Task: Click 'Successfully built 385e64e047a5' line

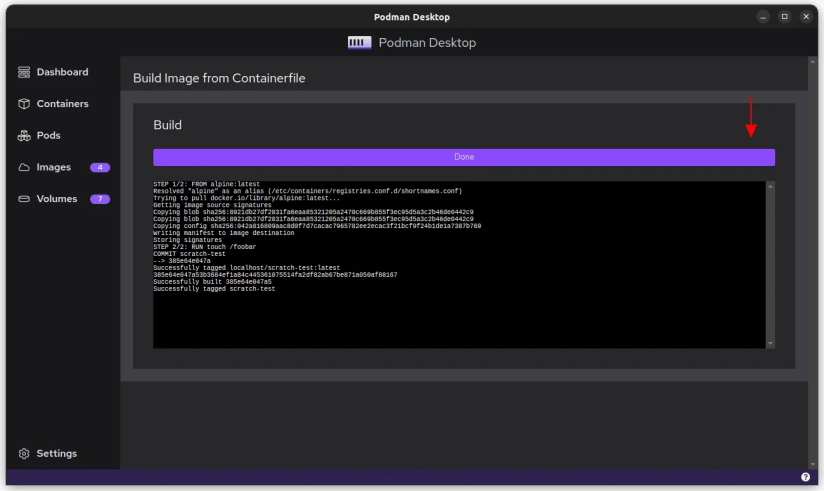Action: click(212, 282)
